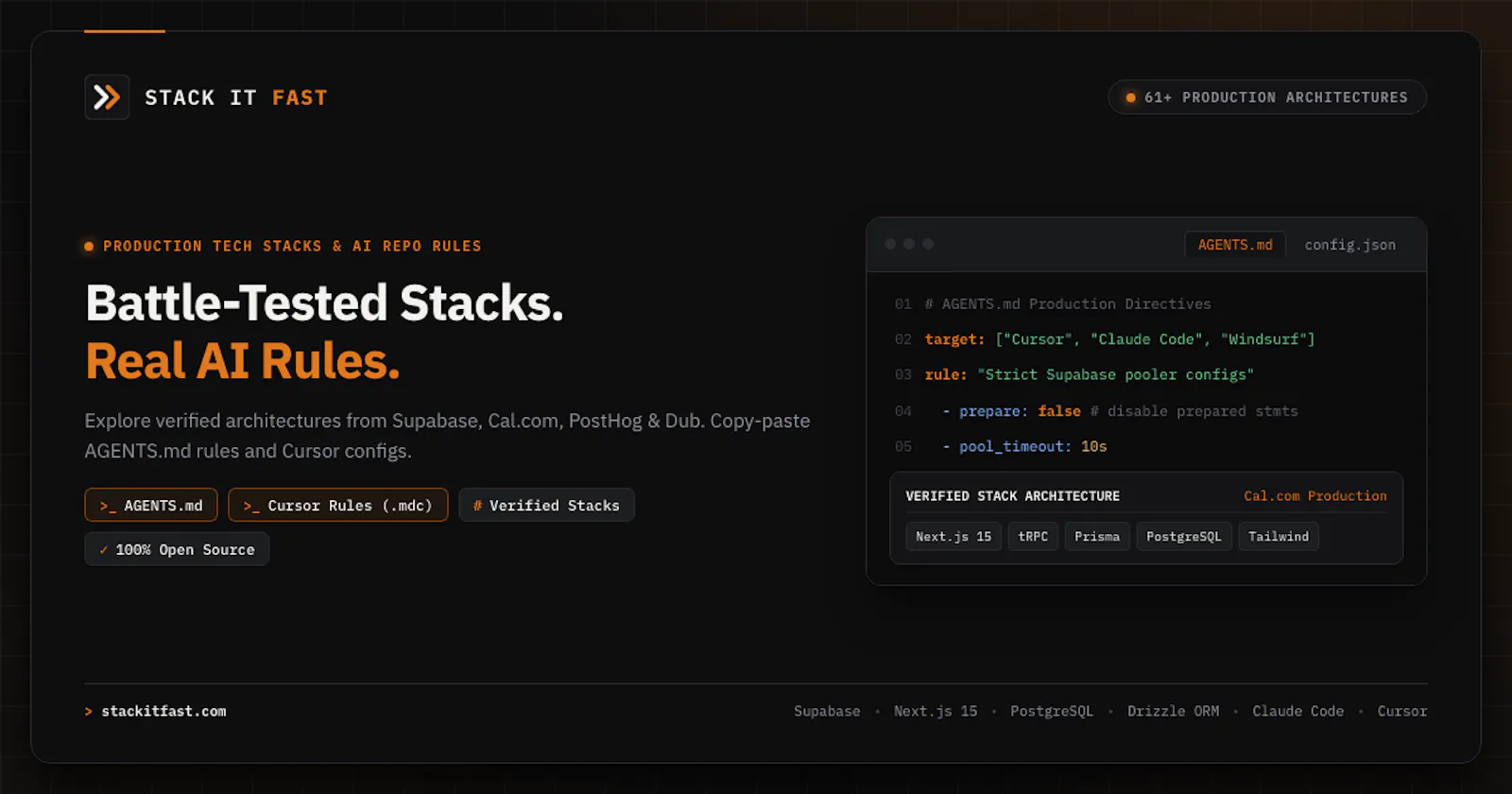Click the Verified Stacks tag
Screen dimensions: 1512x794
coord(546,505)
